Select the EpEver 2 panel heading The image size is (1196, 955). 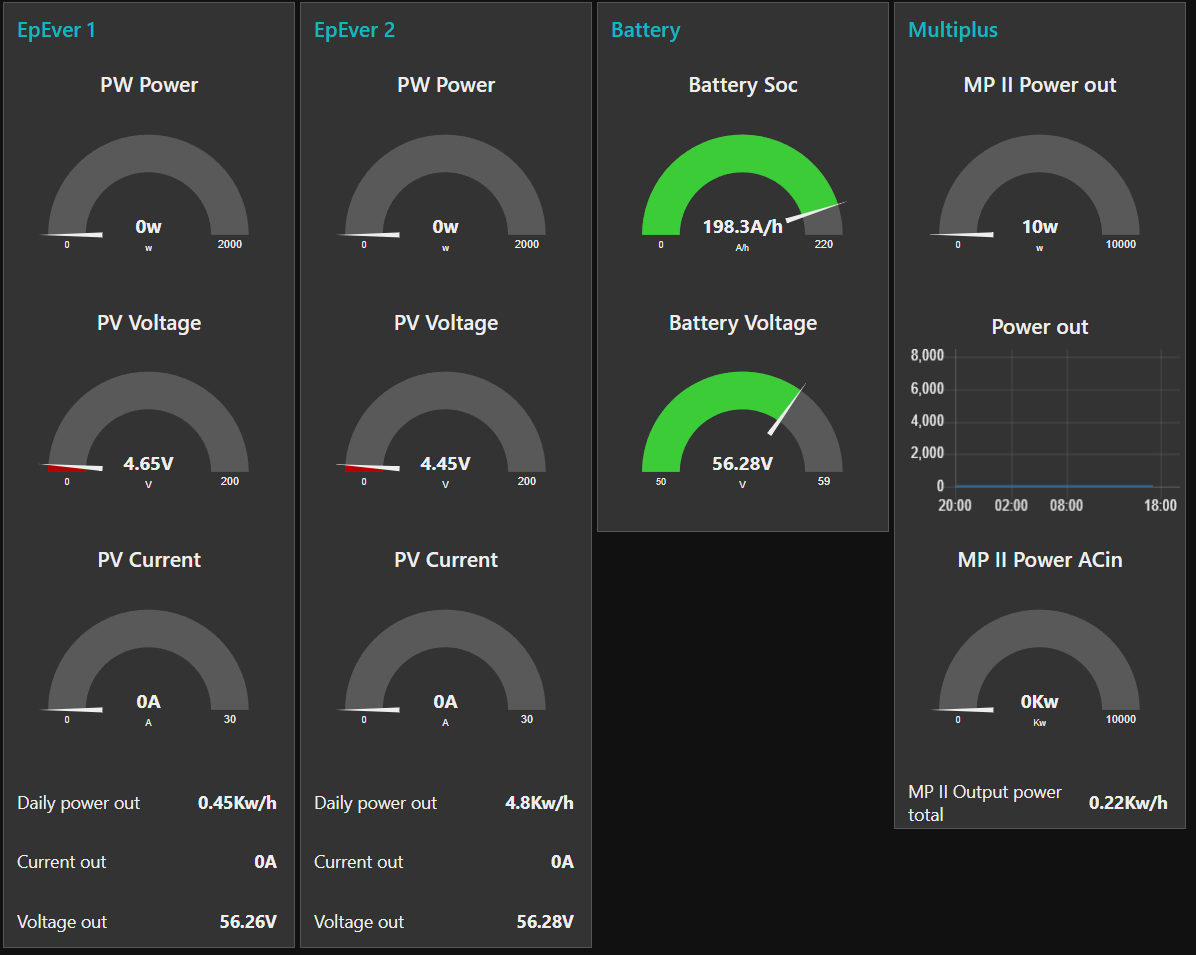pos(354,30)
